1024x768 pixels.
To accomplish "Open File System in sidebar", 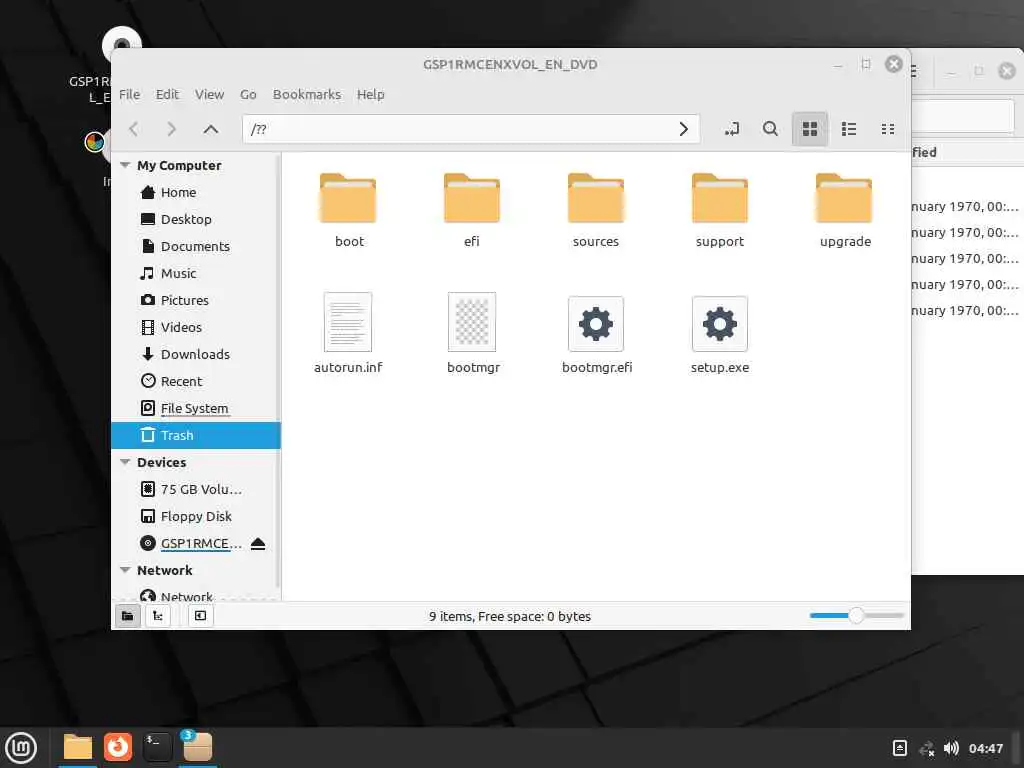I will [196, 408].
